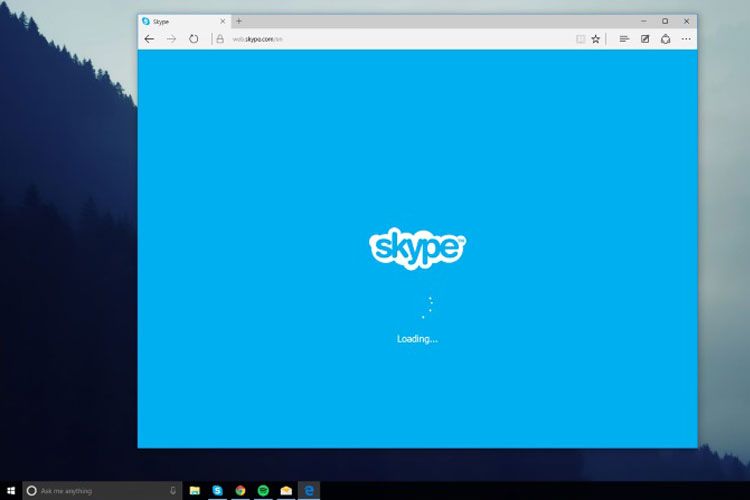Click the Share icon in Edge toolbar

[665, 39]
